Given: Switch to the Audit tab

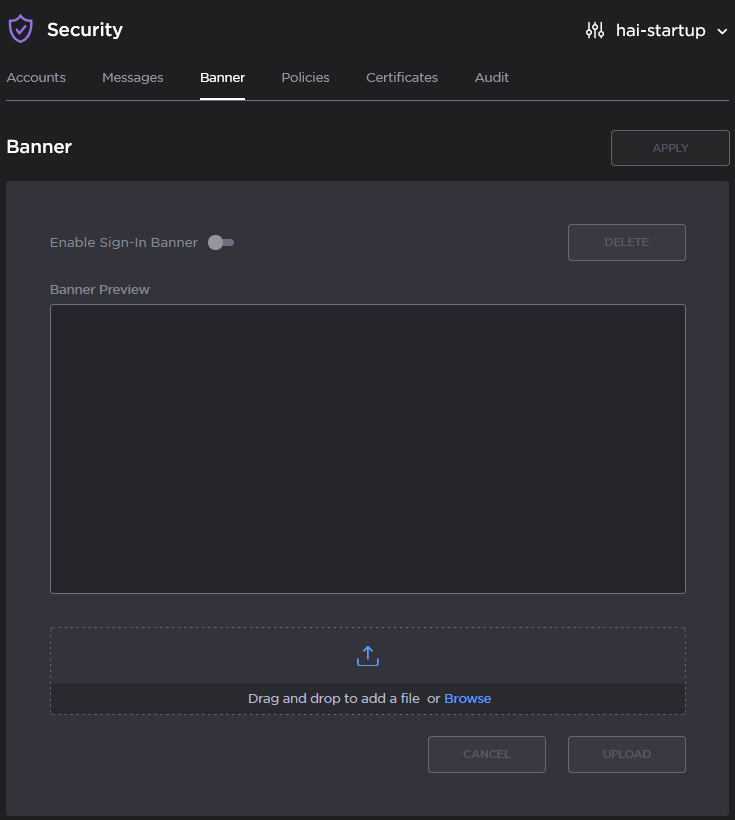Looking at the screenshot, I should pyautogui.click(x=492, y=77).
